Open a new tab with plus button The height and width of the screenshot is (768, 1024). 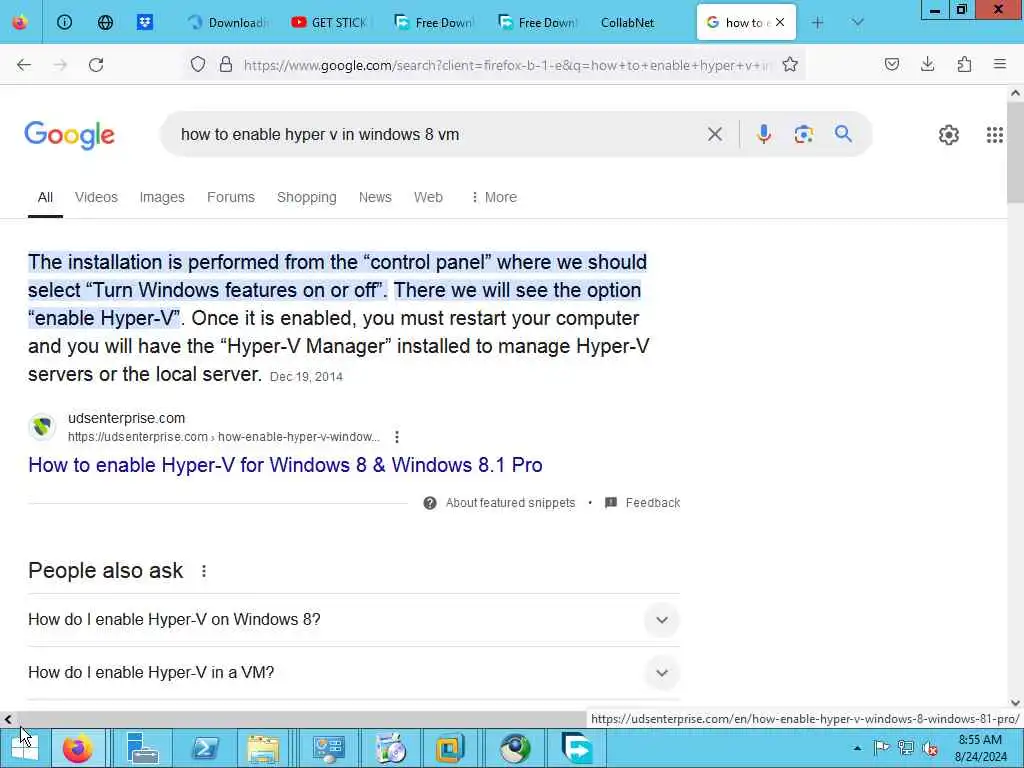click(x=818, y=22)
